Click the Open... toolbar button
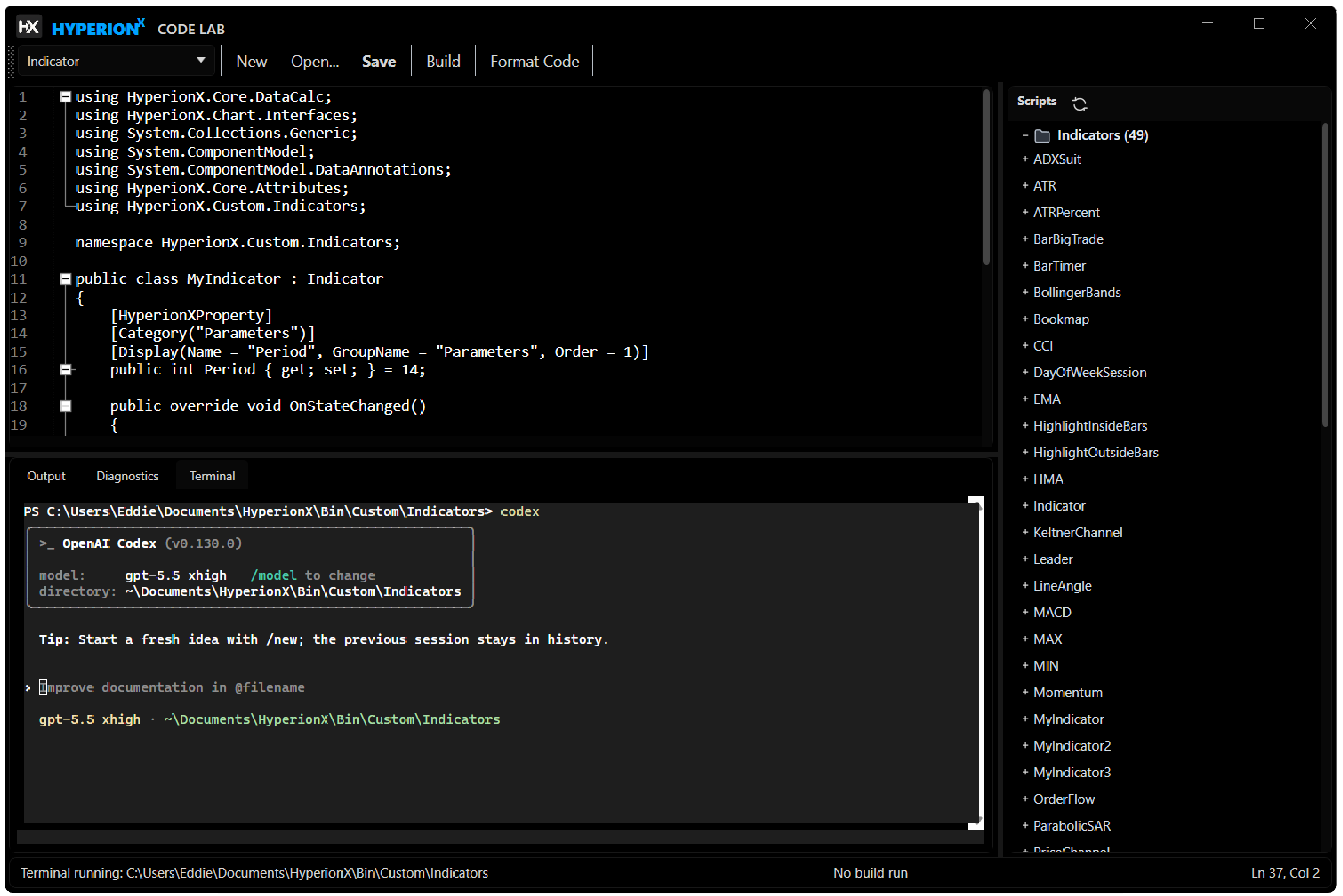The width and height of the screenshot is (1343, 896). pyautogui.click(x=314, y=61)
